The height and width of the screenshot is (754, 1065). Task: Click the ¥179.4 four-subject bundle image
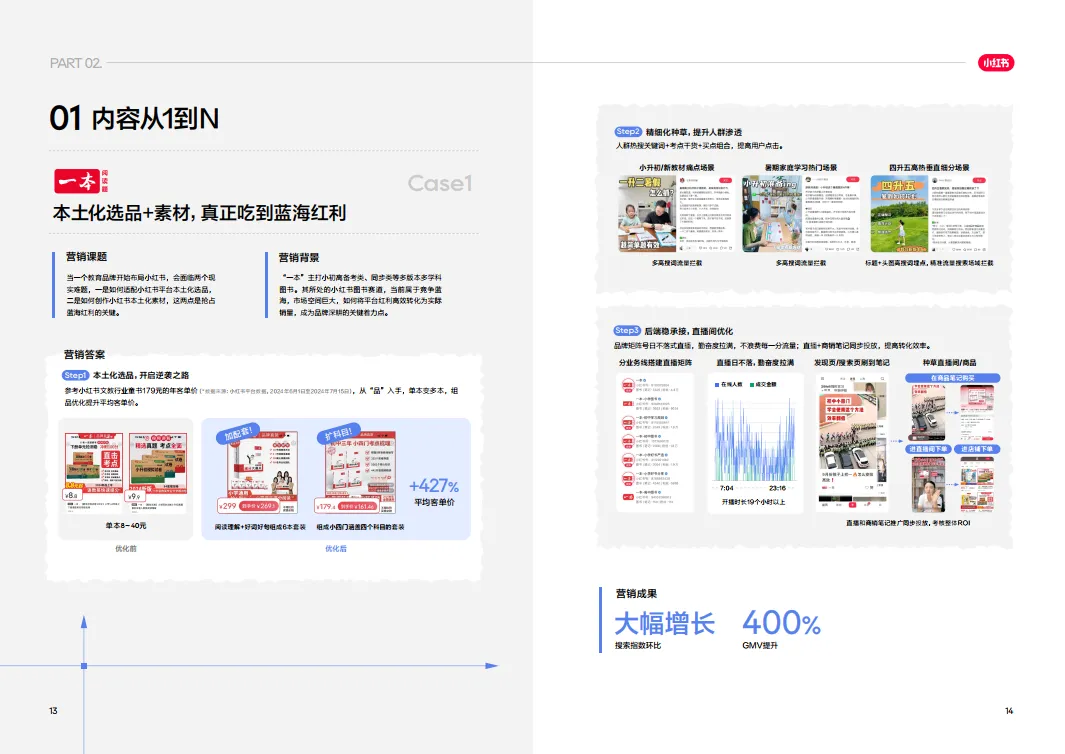click(x=357, y=472)
